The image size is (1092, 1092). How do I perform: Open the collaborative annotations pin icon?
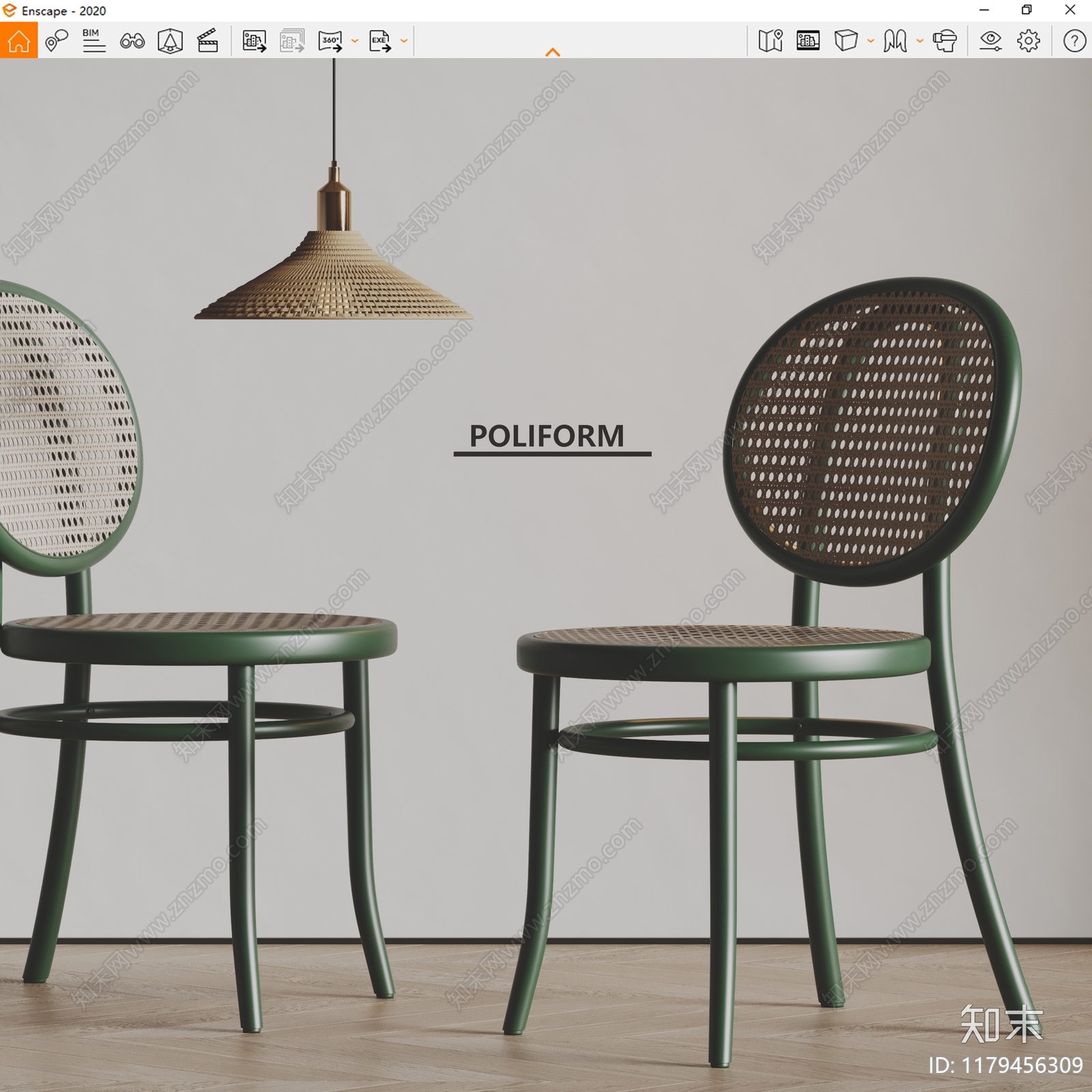tap(57, 41)
